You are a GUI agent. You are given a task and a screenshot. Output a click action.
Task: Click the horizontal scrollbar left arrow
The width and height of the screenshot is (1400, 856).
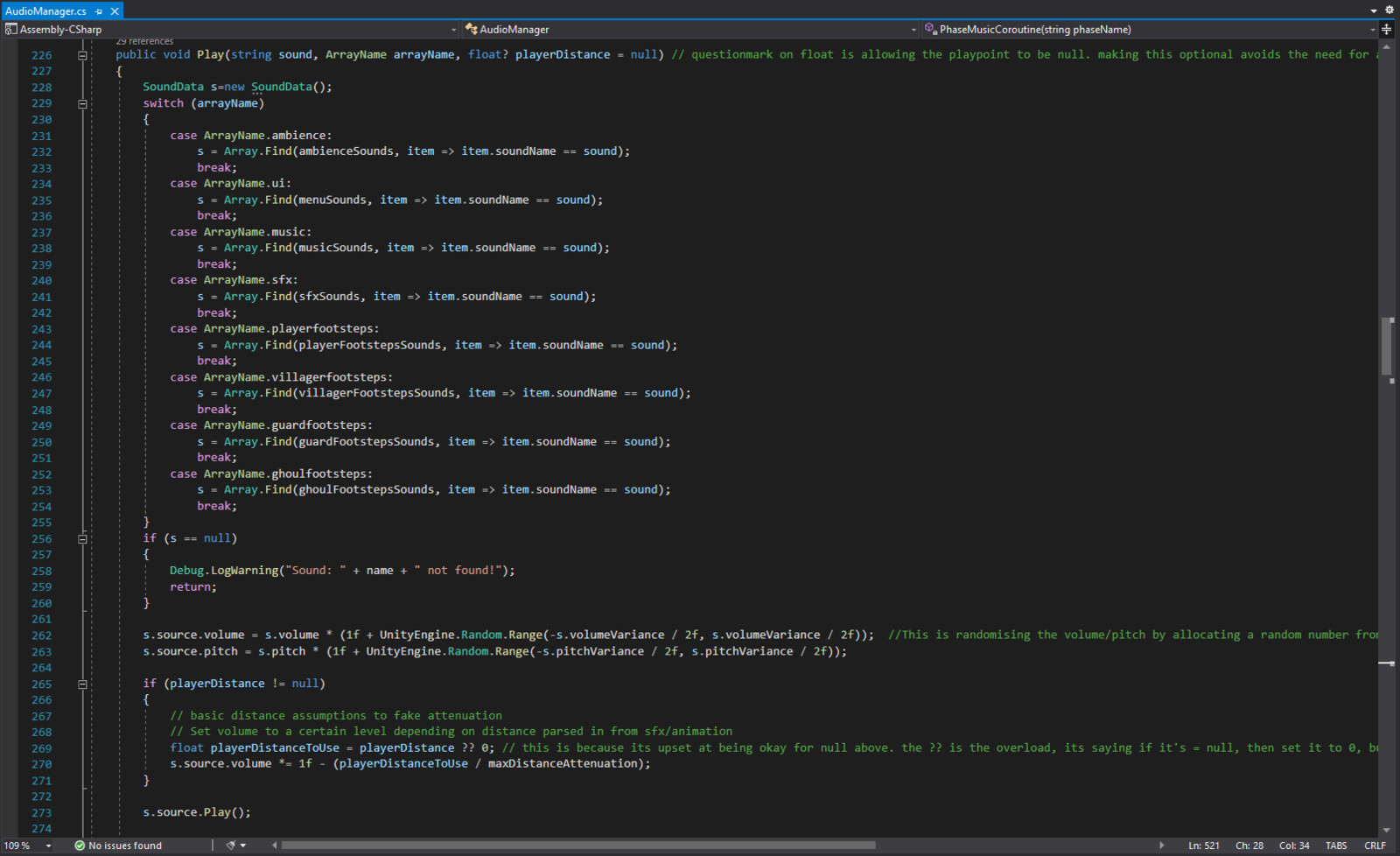point(275,845)
